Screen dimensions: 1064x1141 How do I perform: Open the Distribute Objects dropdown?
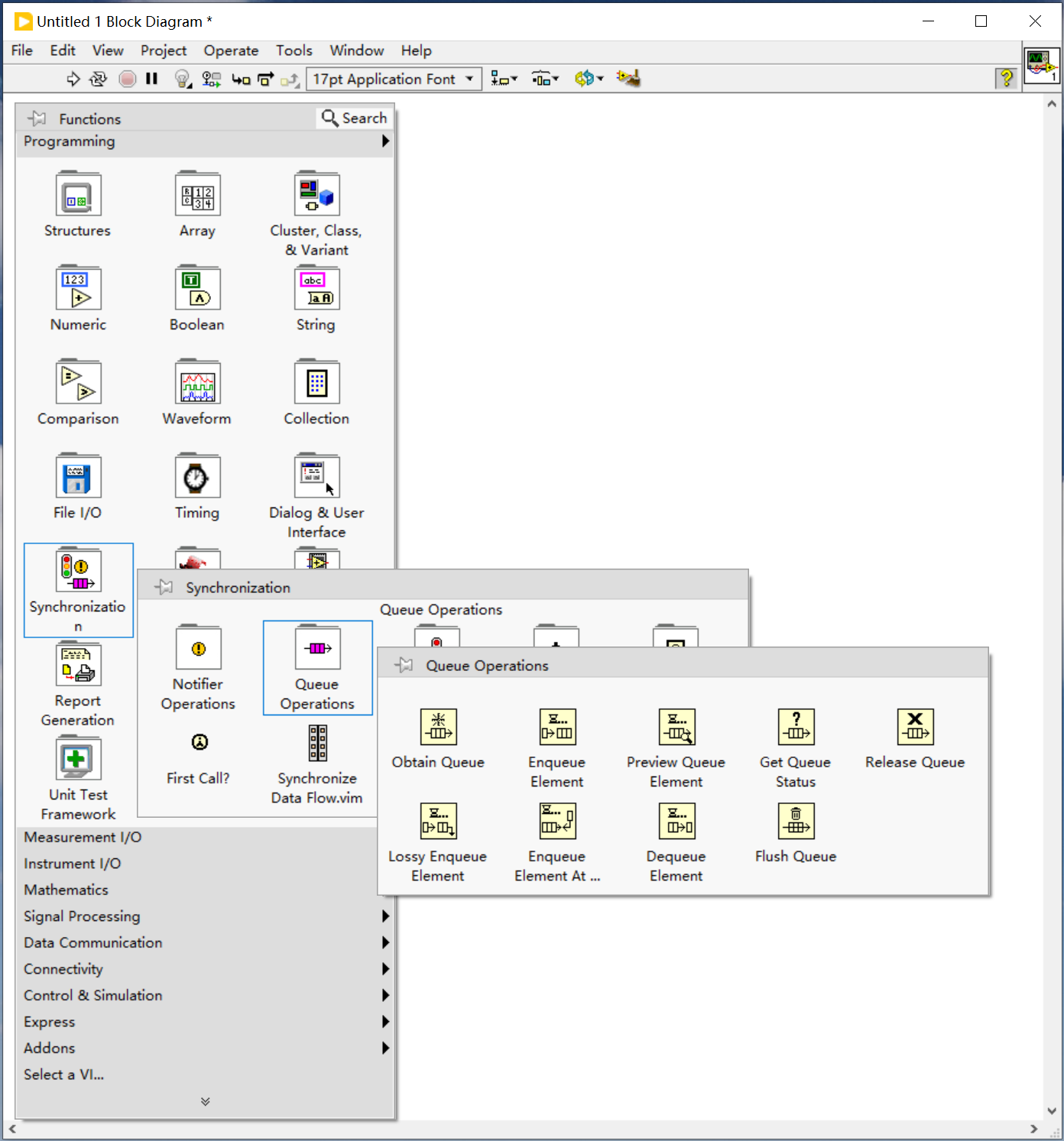click(x=545, y=79)
